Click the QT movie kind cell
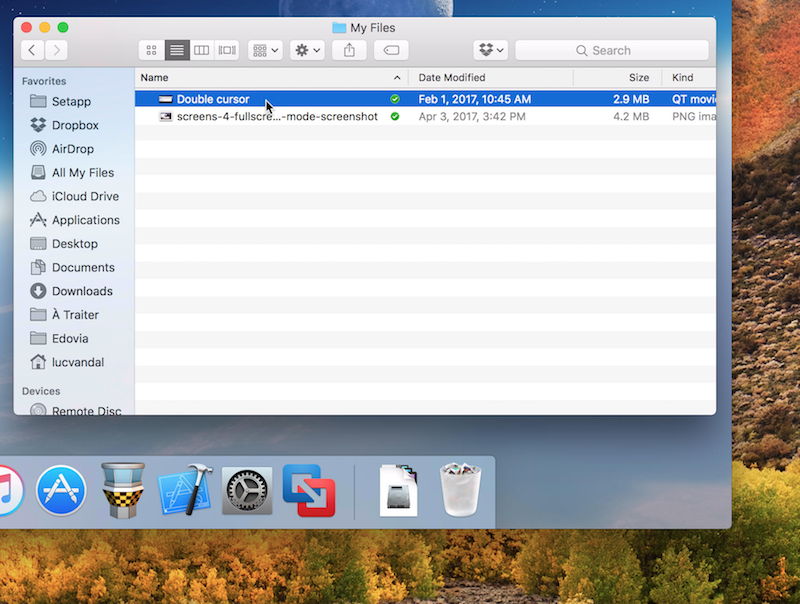 point(693,99)
